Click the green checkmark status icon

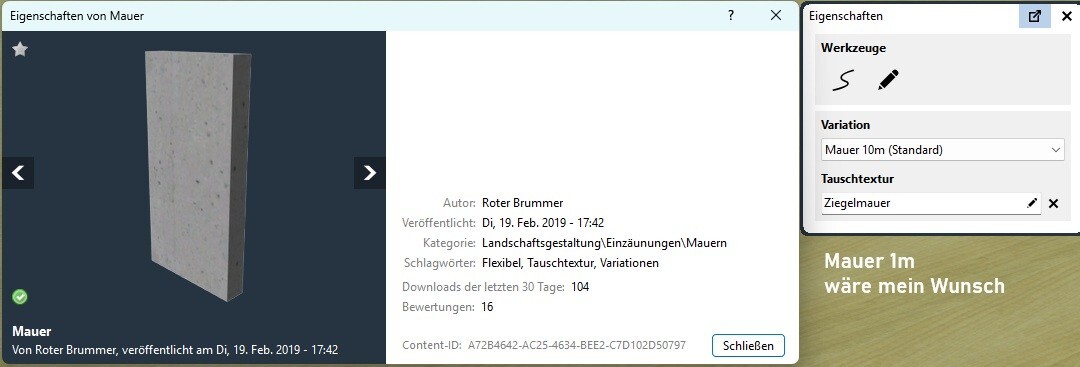(x=20, y=297)
